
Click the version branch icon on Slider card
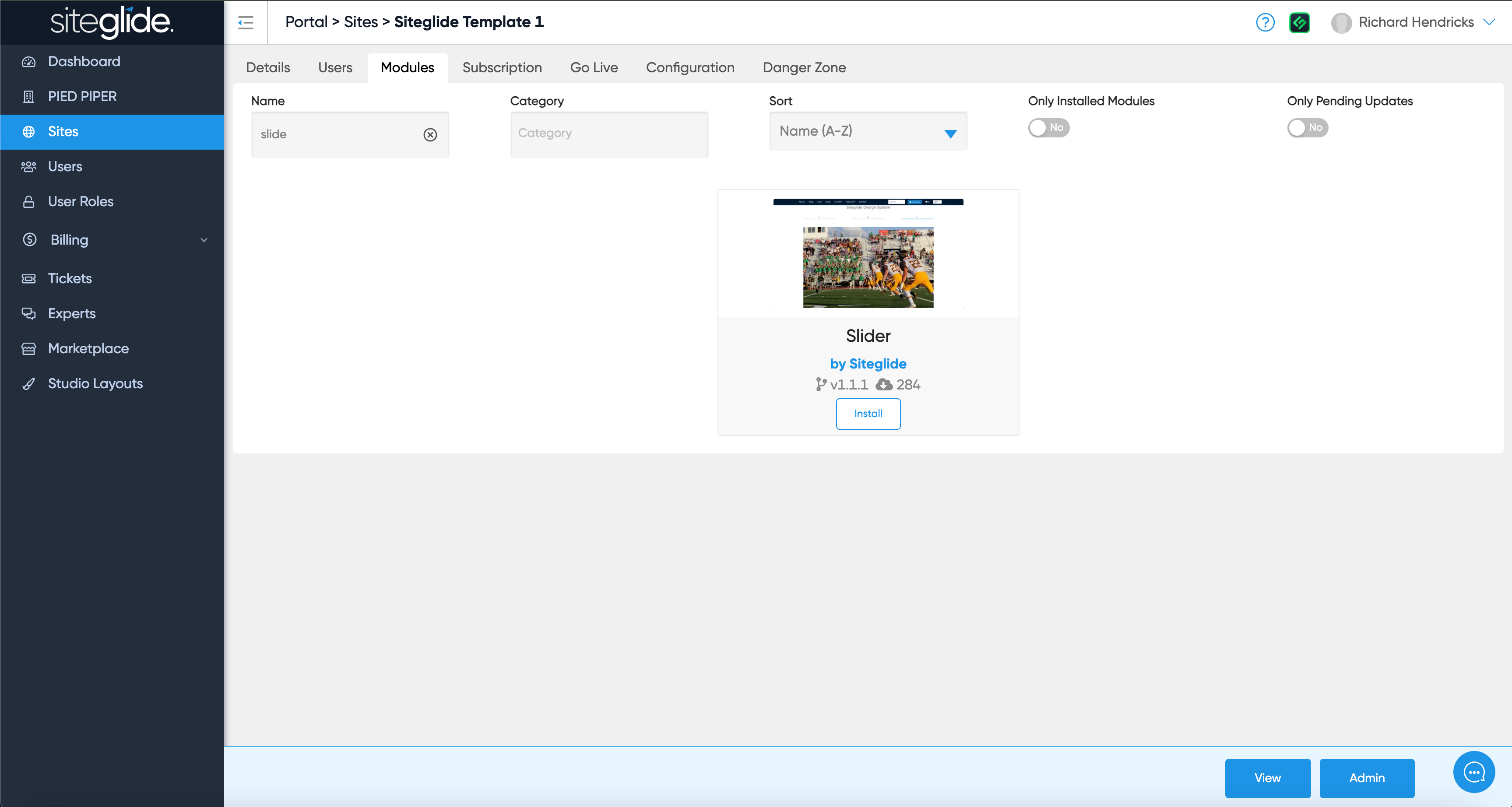[x=821, y=384]
